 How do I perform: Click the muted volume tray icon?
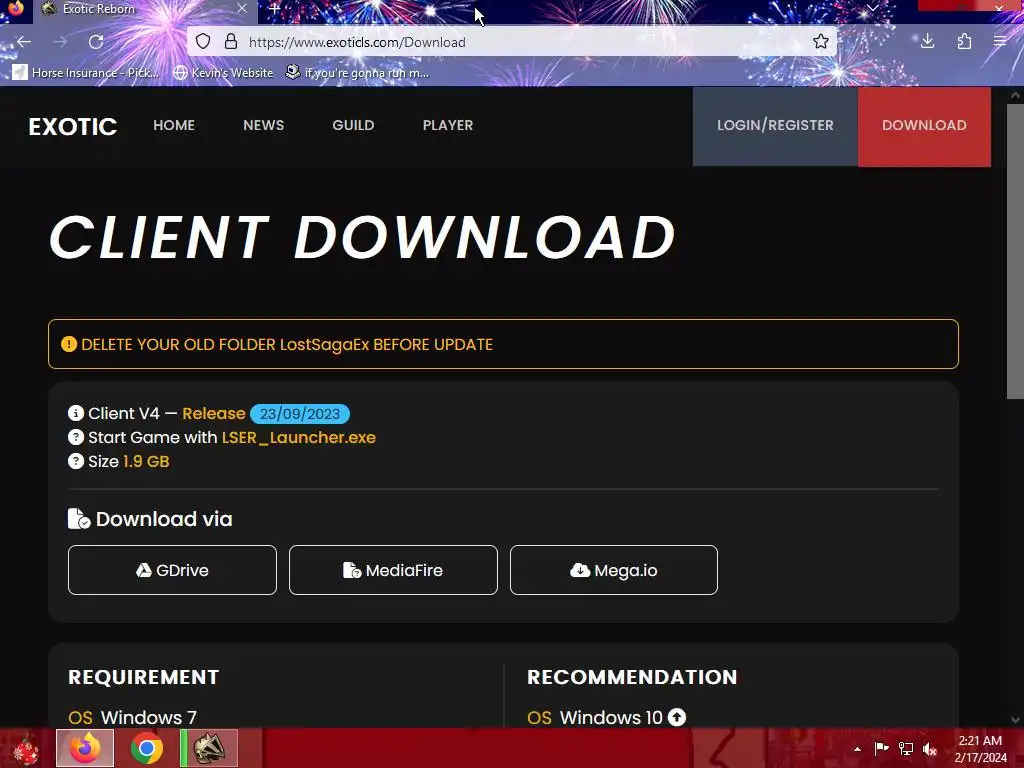[x=930, y=748]
